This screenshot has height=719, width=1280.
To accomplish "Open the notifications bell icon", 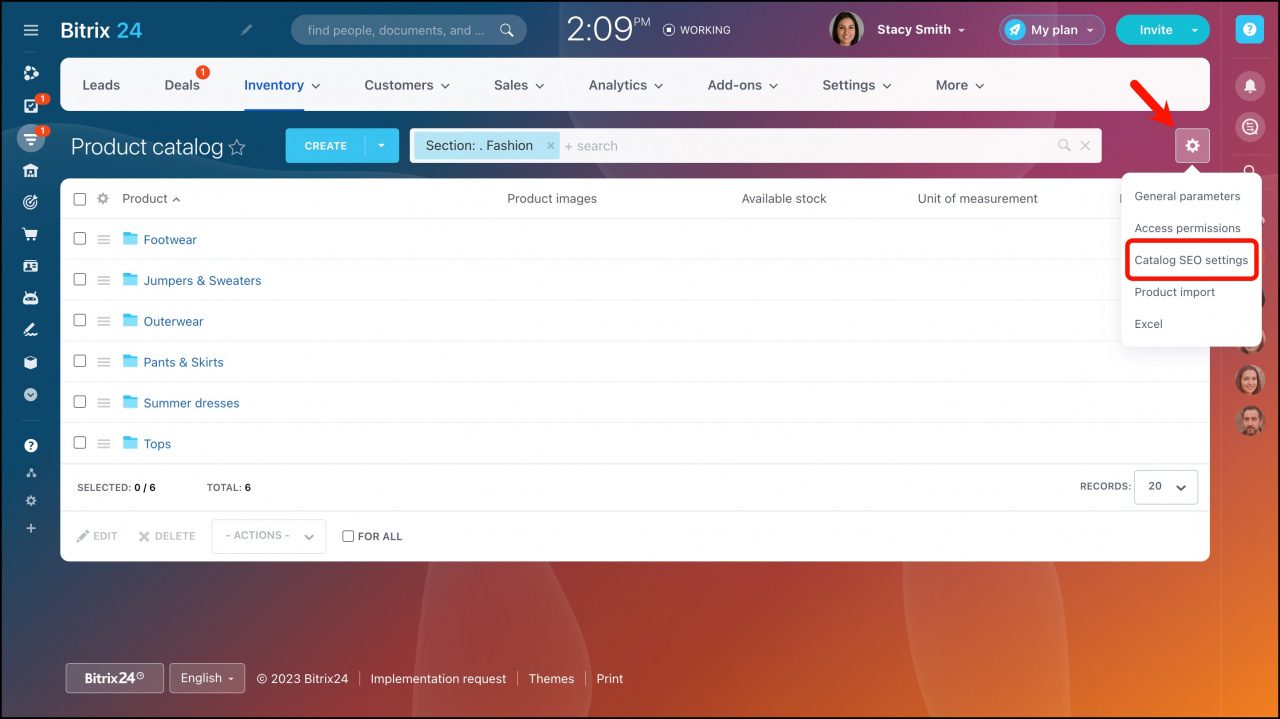I will (1249, 86).
